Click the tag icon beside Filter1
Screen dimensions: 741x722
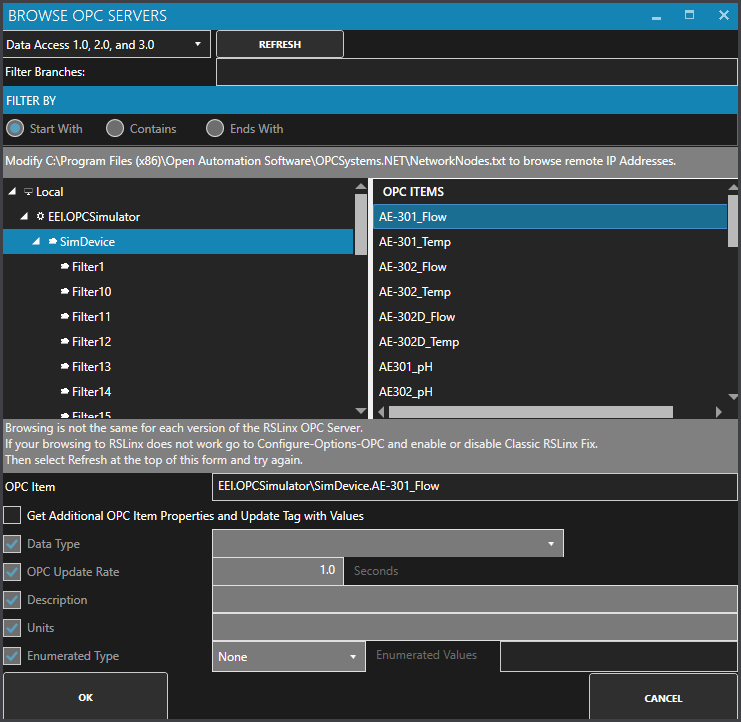(64, 267)
